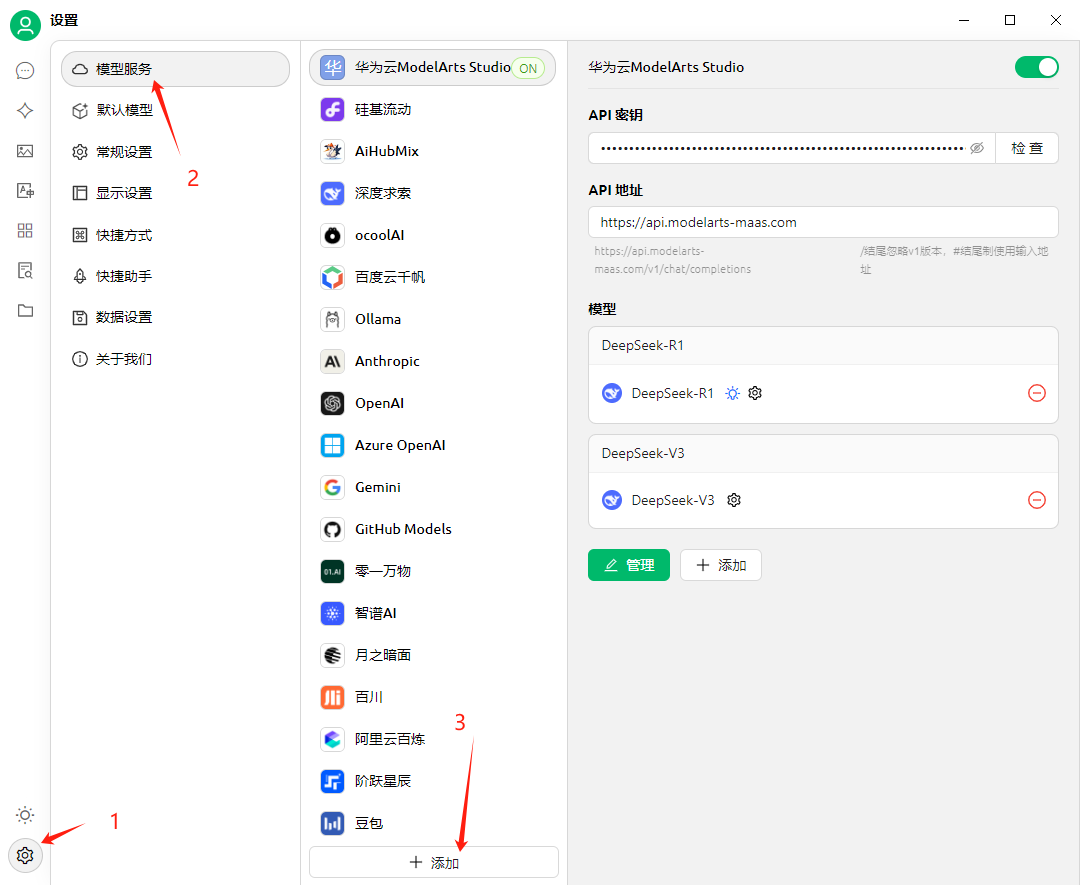The width and height of the screenshot is (1080, 885).
Task: Select the 豆包 provider
Action: pos(433,824)
